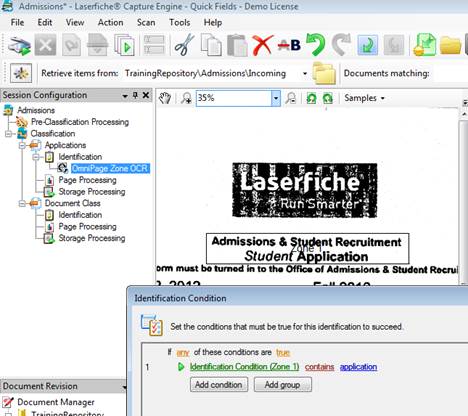Click the Paste clipboard icon

[237, 45]
